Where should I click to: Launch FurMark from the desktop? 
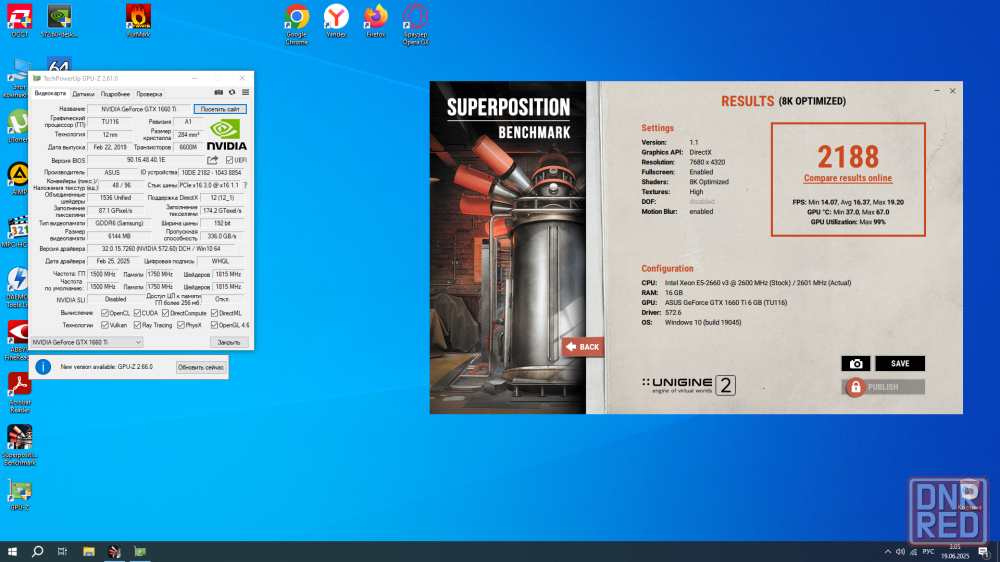[138, 21]
